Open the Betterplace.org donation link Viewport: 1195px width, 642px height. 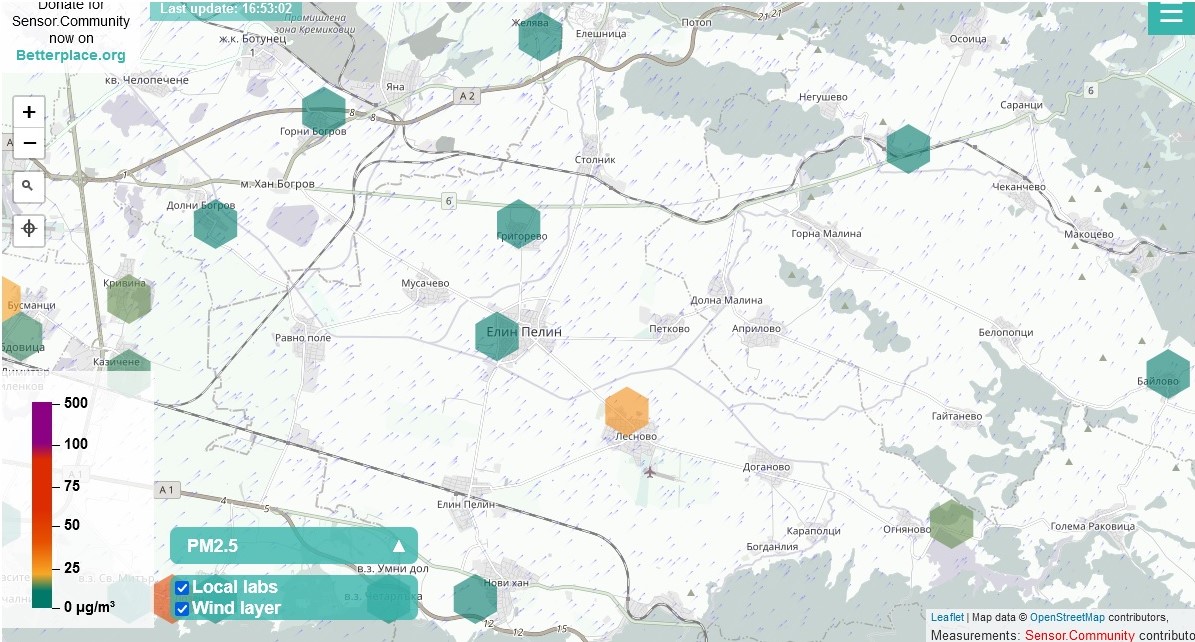[x=71, y=55]
